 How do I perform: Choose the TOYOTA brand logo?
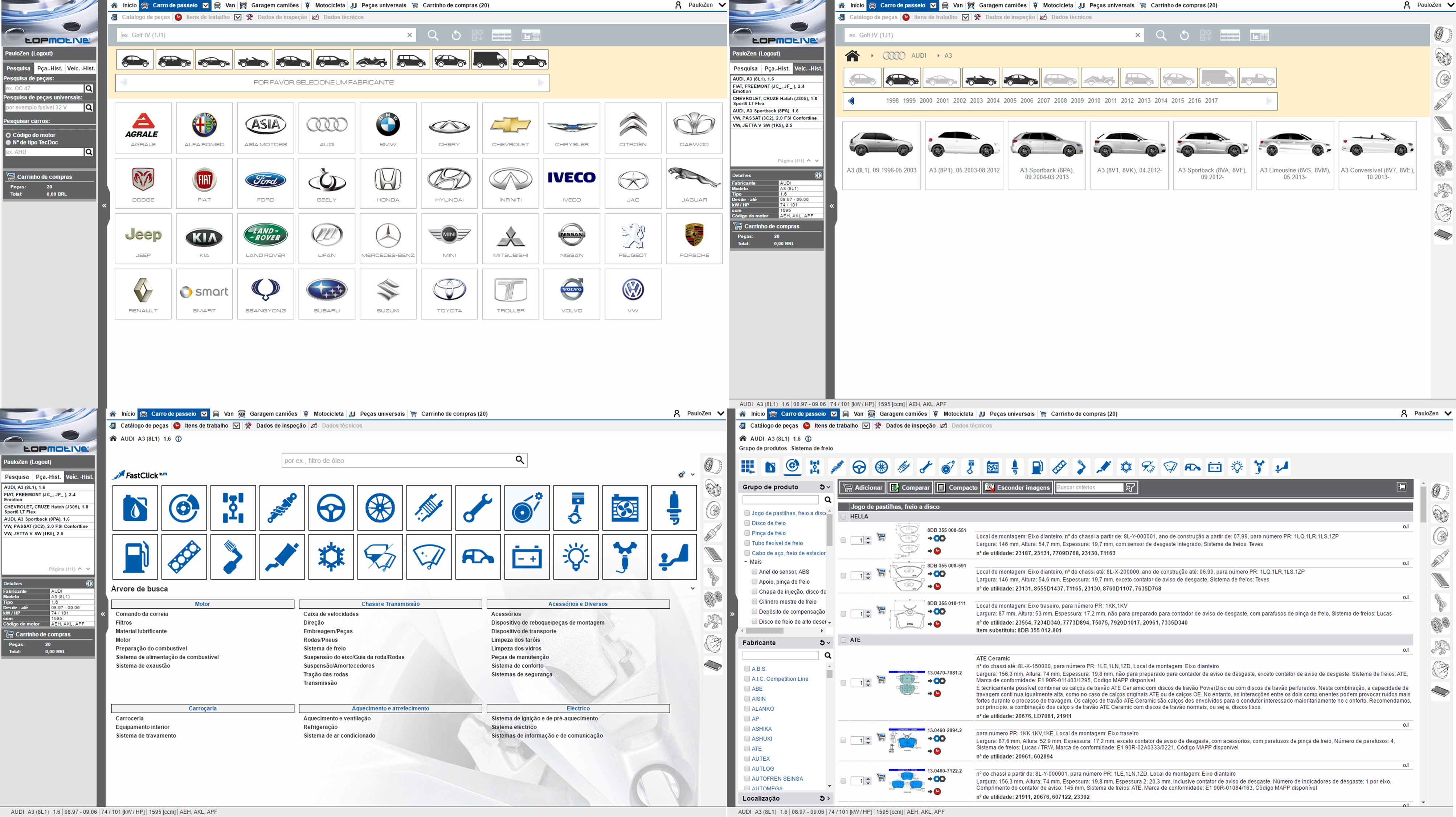449,294
